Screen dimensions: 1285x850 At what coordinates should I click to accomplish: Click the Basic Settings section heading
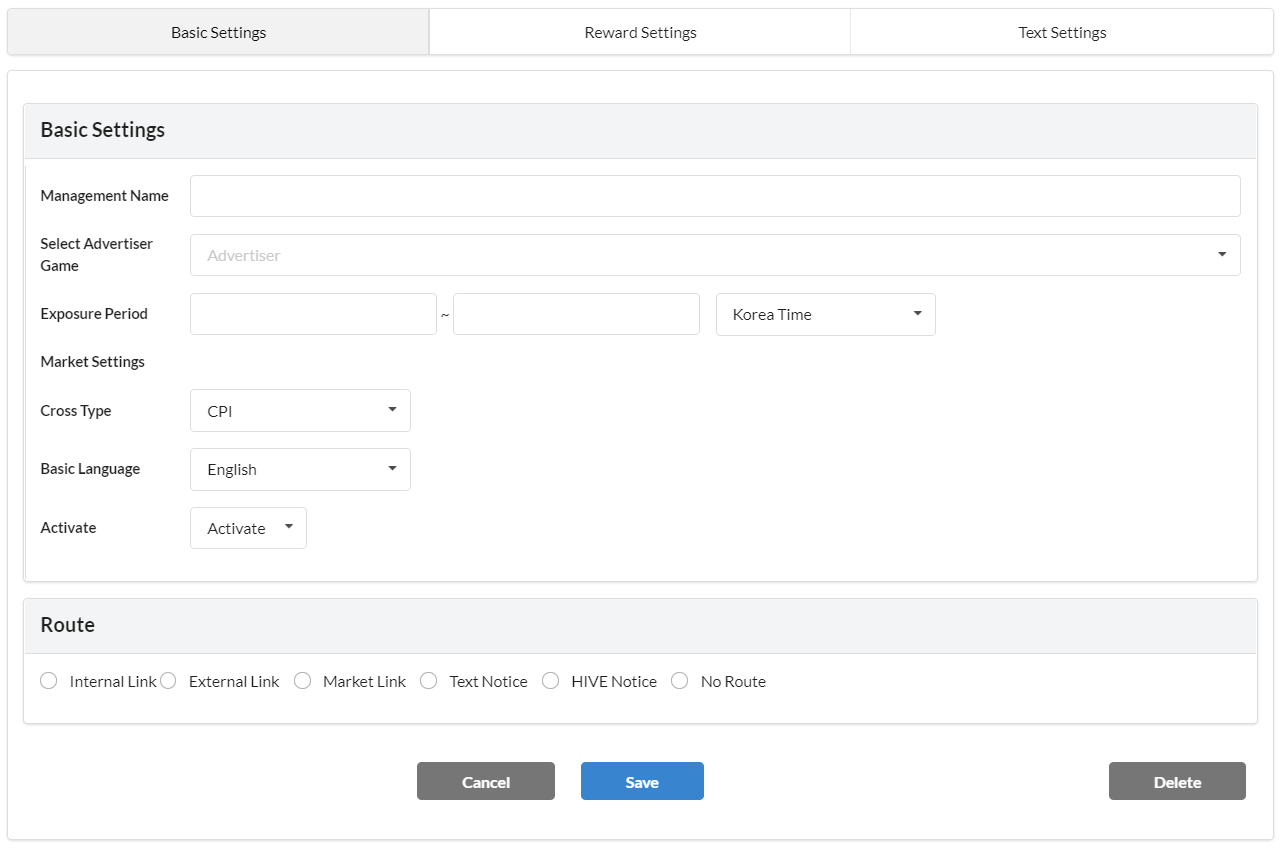[x=103, y=130]
